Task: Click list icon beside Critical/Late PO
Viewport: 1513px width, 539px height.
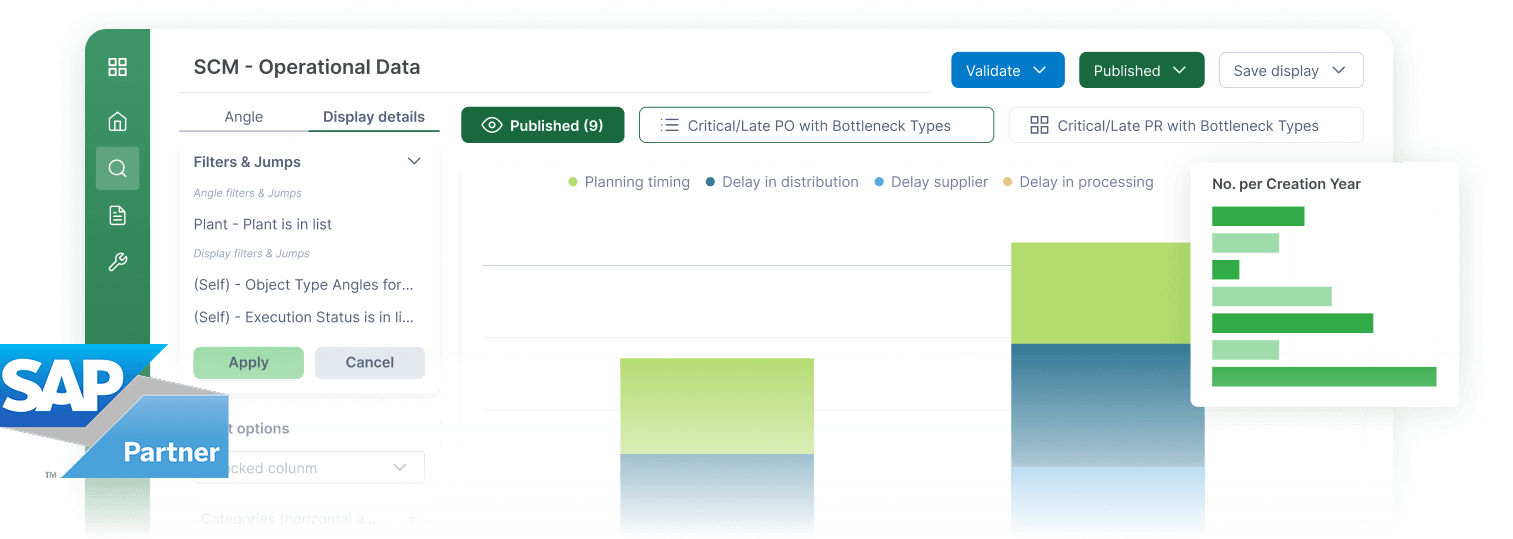Action: [x=670, y=126]
